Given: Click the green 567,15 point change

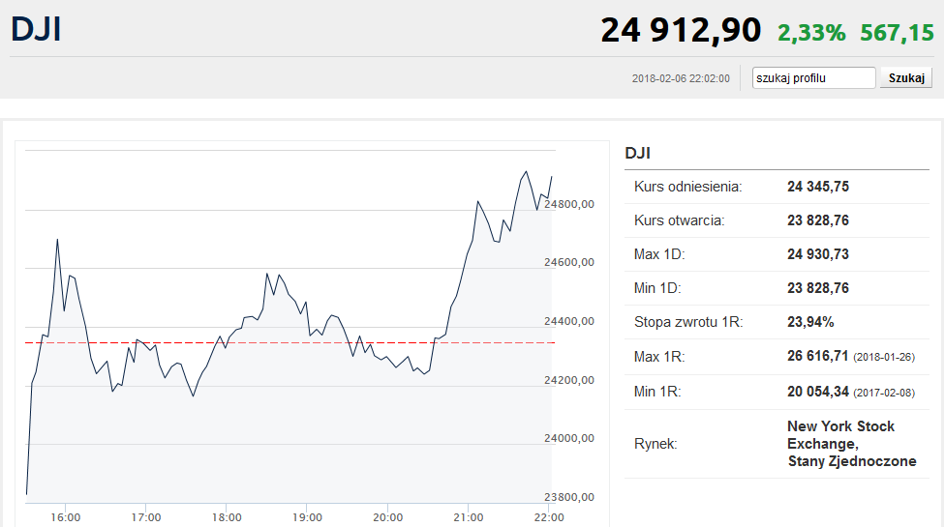Looking at the screenshot, I should coord(897,33).
